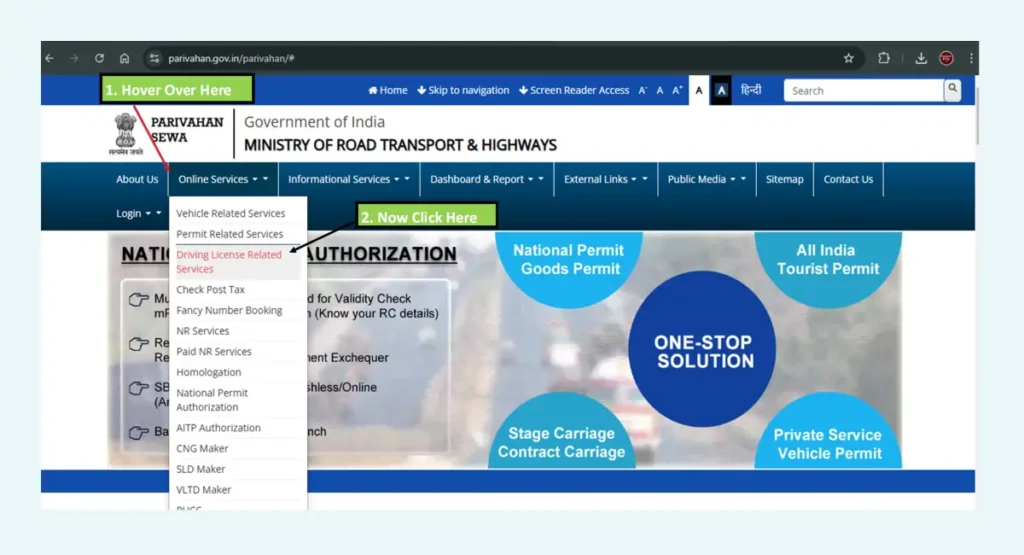The width and height of the screenshot is (1024, 555).
Task: Expand the Informational Services dropdown
Action: (x=349, y=179)
